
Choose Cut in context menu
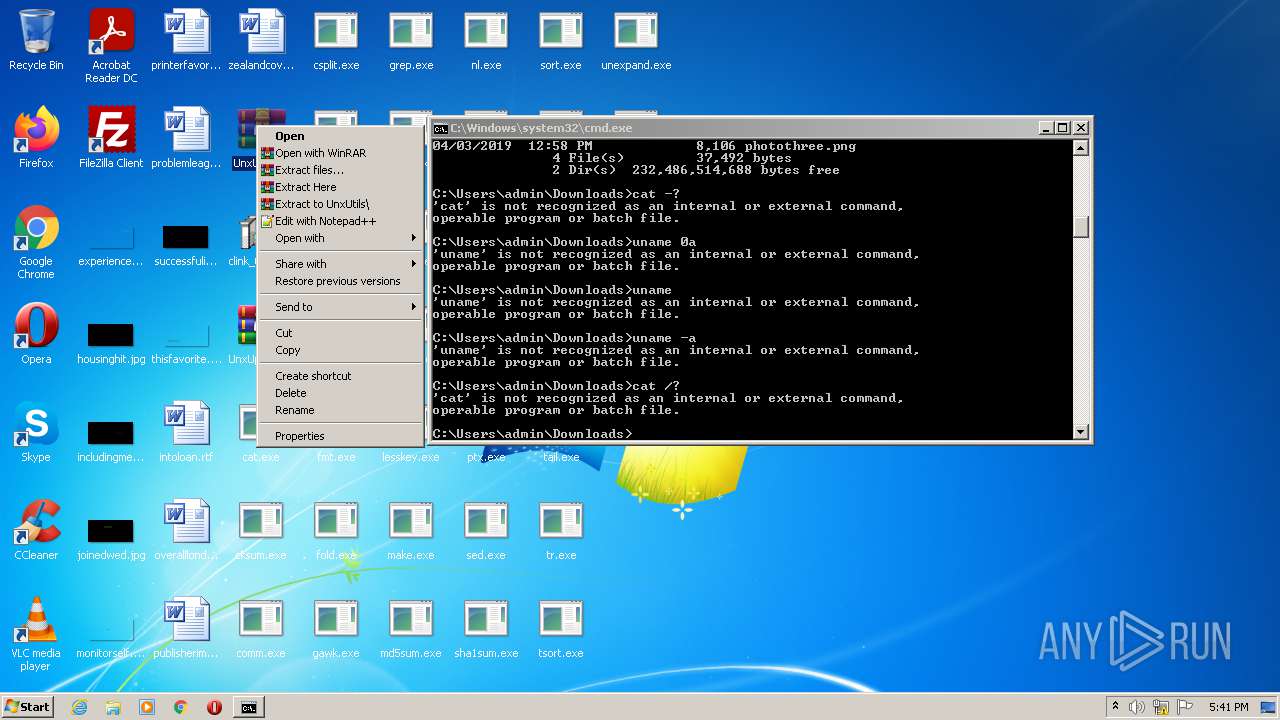pos(340,333)
